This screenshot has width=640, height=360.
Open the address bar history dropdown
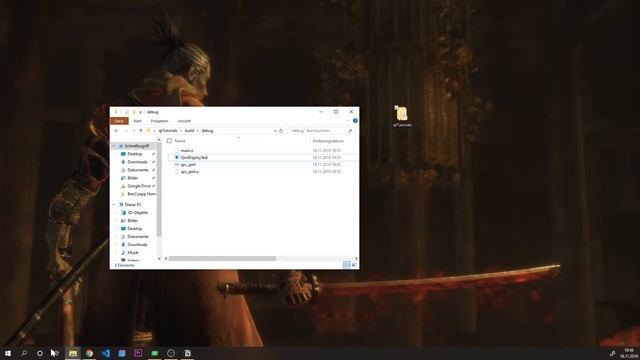click(x=275, y=131)
